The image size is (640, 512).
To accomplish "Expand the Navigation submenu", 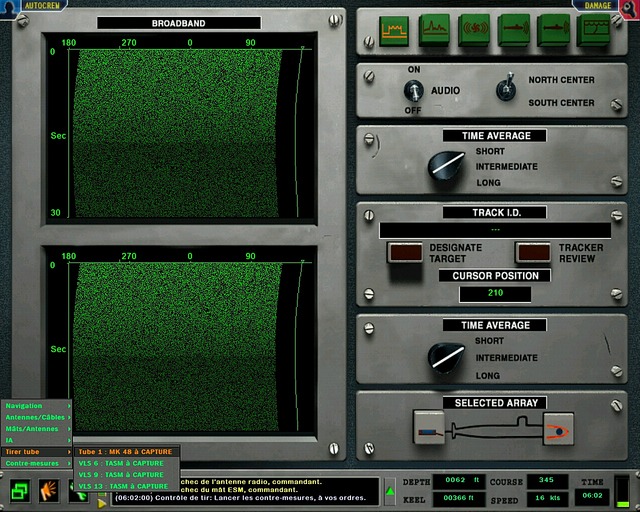I will pyautogui.click(x=36, y=405).
